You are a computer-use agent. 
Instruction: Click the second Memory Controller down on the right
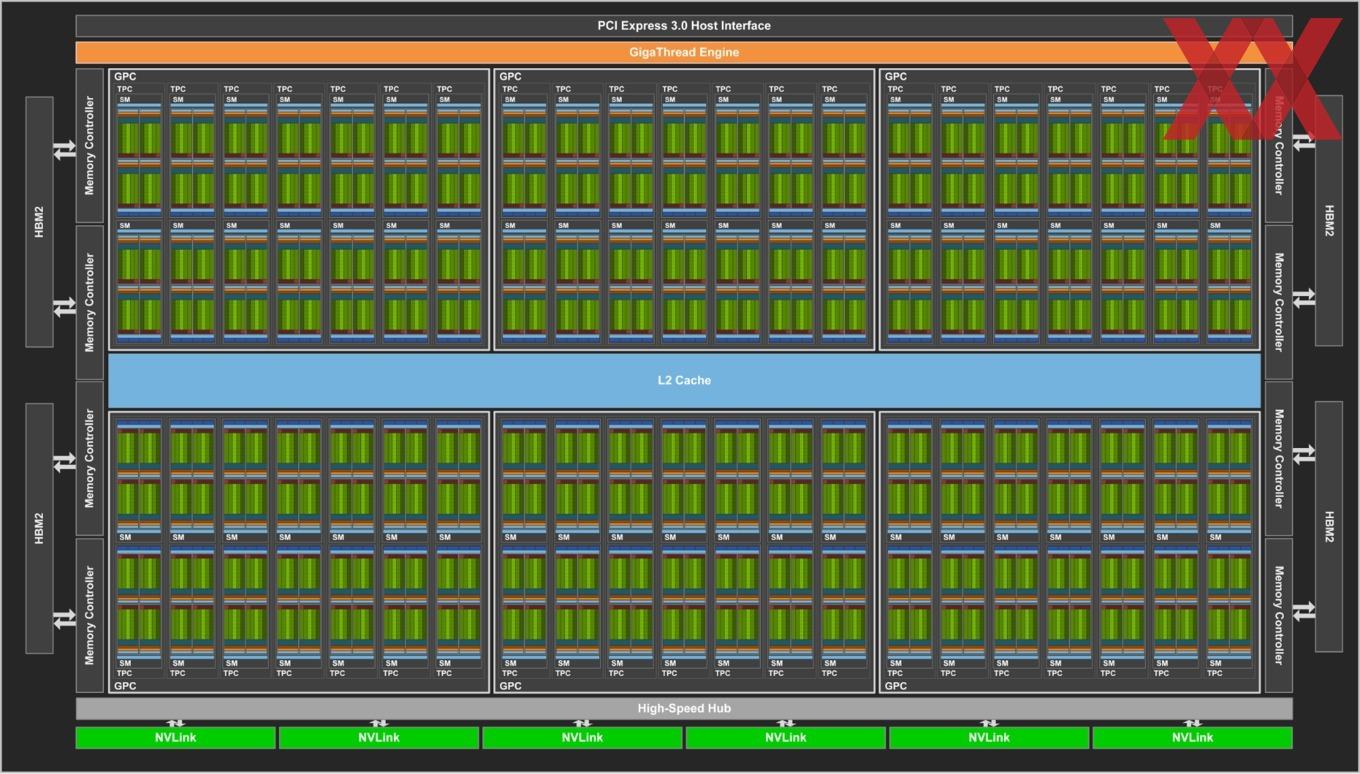1278,302
